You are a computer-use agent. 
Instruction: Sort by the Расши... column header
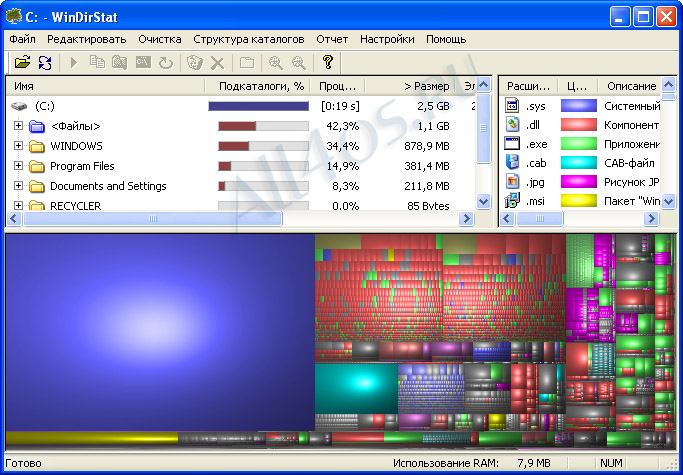[528, 86]
